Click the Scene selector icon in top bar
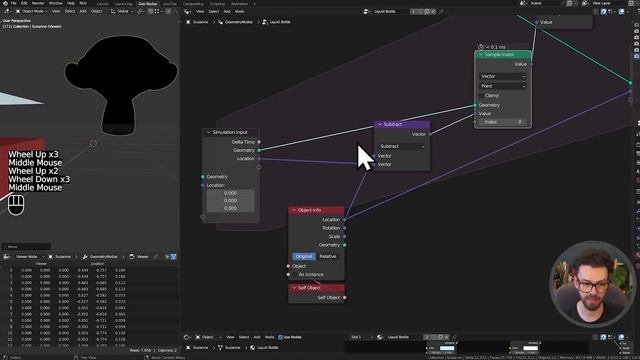The image size is (640, 360). tap(524, 3)
